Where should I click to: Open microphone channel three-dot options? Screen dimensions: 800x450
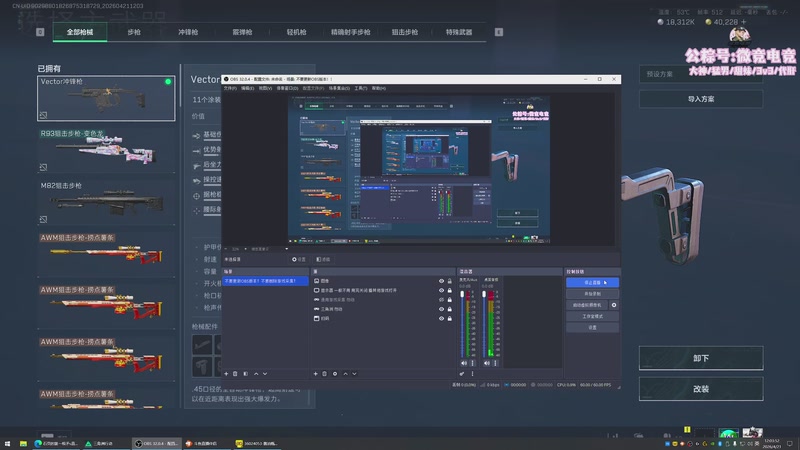472,363
